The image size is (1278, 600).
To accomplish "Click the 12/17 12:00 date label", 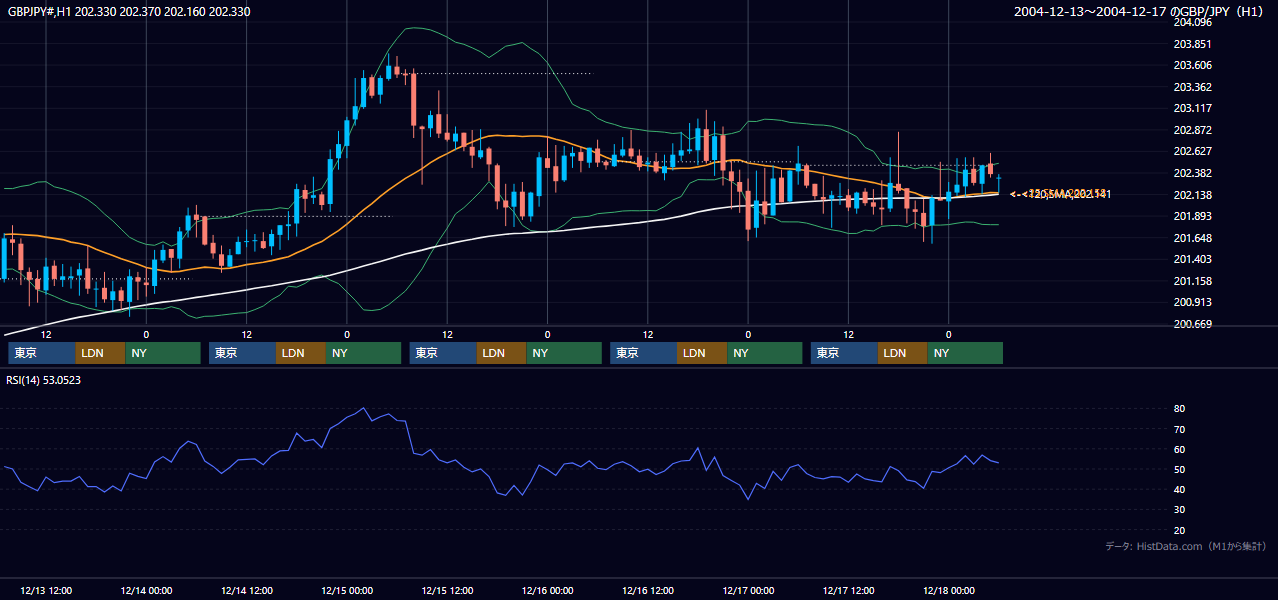I will point(848,590).
